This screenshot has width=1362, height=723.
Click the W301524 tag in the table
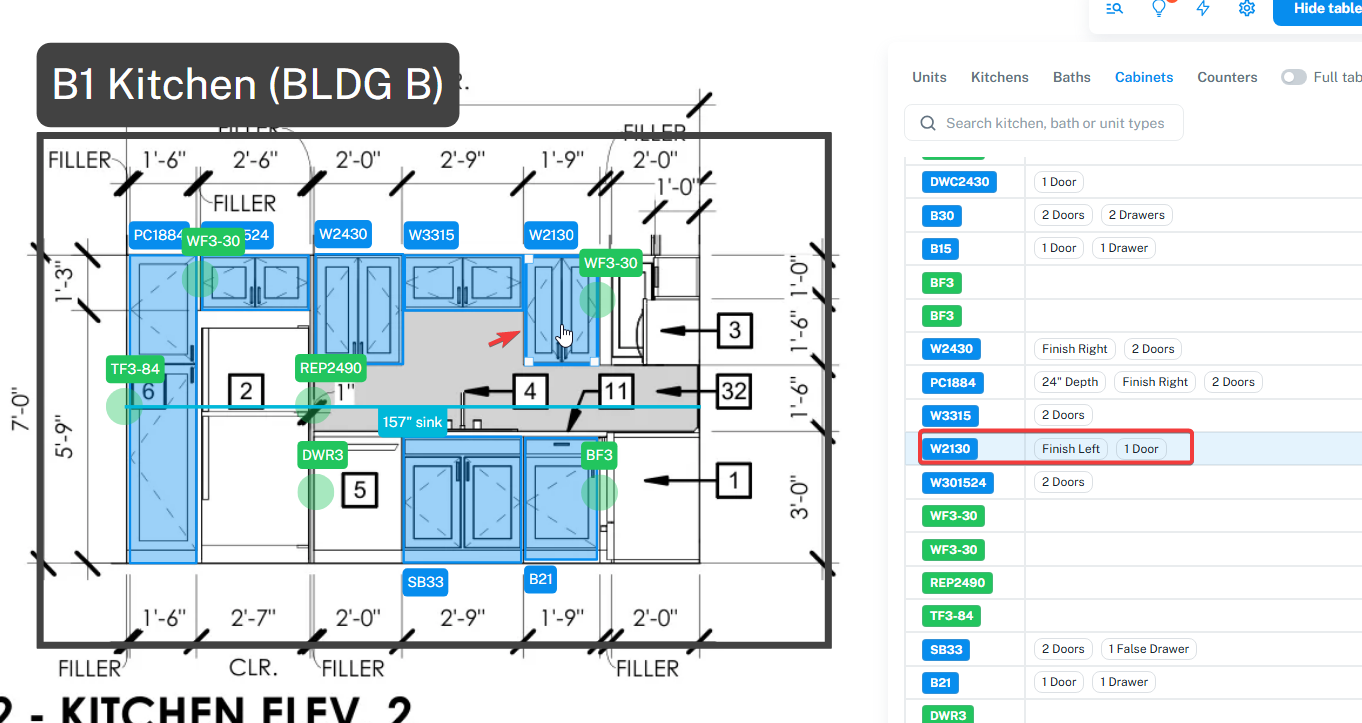point(958,482)
